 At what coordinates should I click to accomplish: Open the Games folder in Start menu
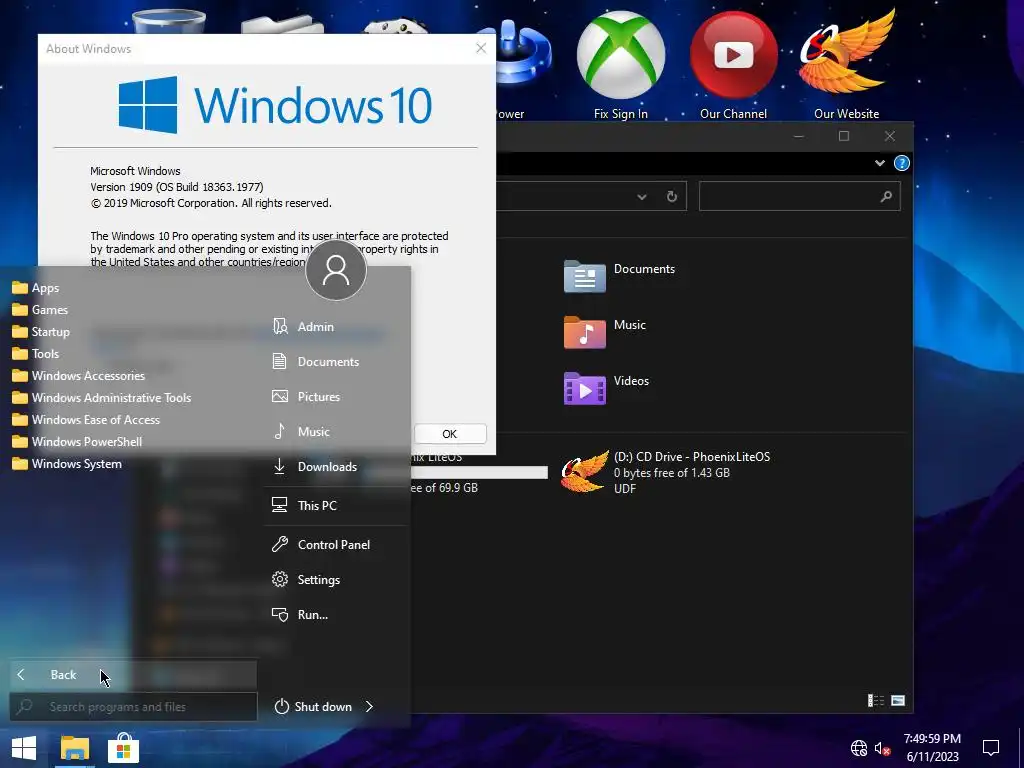[x=40, y=310]
